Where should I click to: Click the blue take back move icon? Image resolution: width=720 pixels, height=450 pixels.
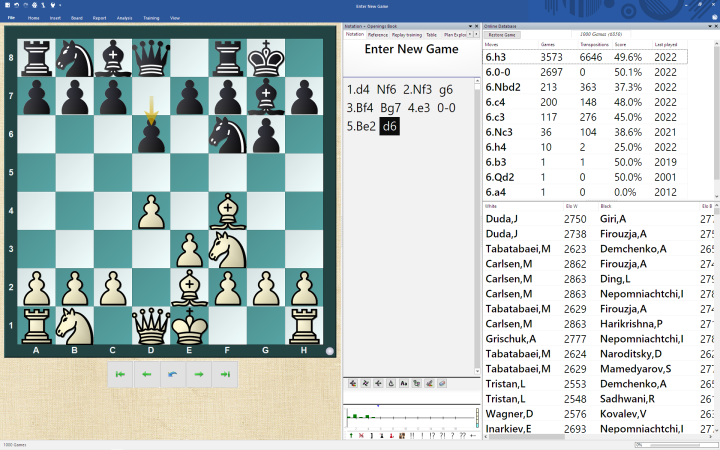tap(173, 374)
